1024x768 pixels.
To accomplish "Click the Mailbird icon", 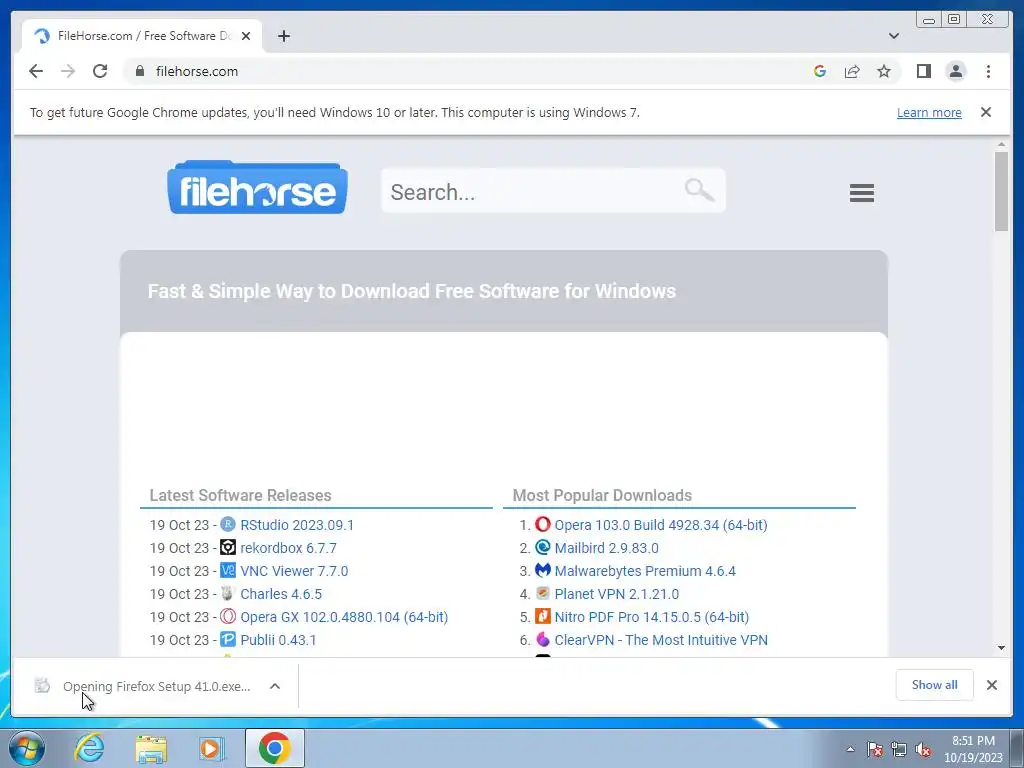I will coord(543,547).
